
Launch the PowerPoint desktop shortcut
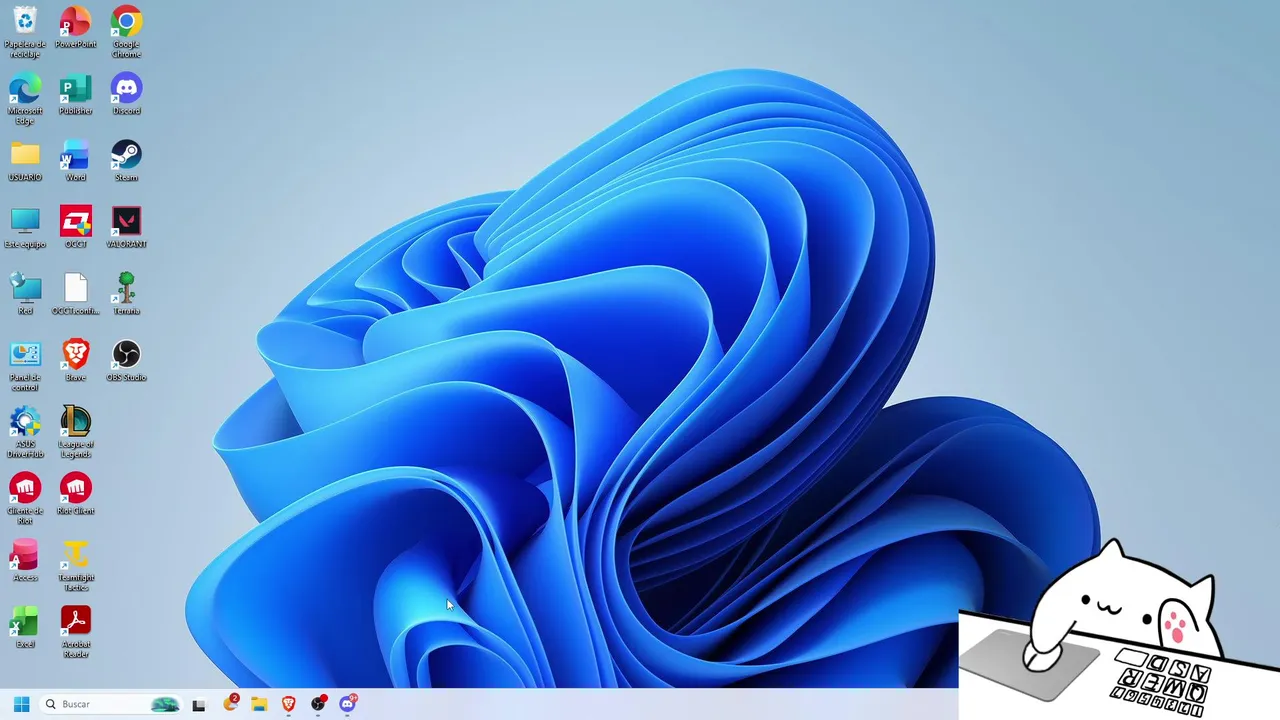tap(75, 27)
